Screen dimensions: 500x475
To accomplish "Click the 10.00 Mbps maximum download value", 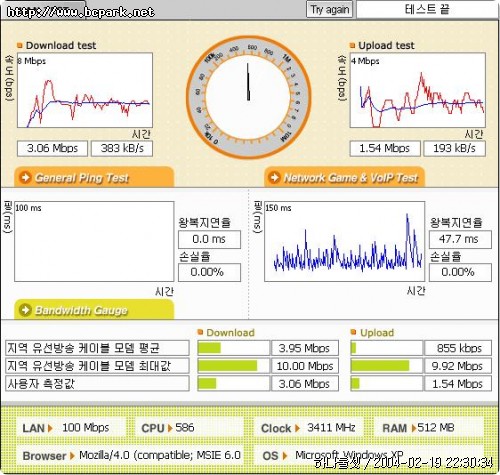I will coord(305,366).
